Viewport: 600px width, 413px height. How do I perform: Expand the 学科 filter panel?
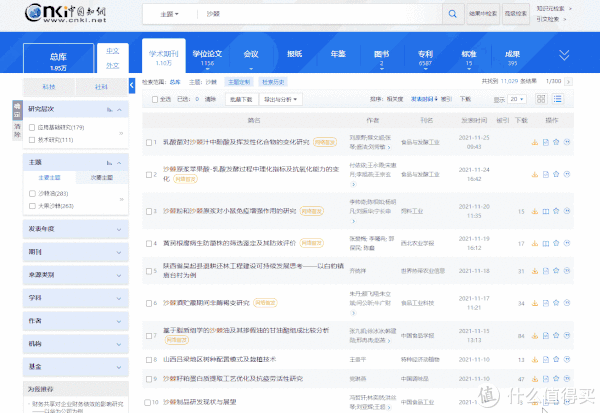click(76, 298)
